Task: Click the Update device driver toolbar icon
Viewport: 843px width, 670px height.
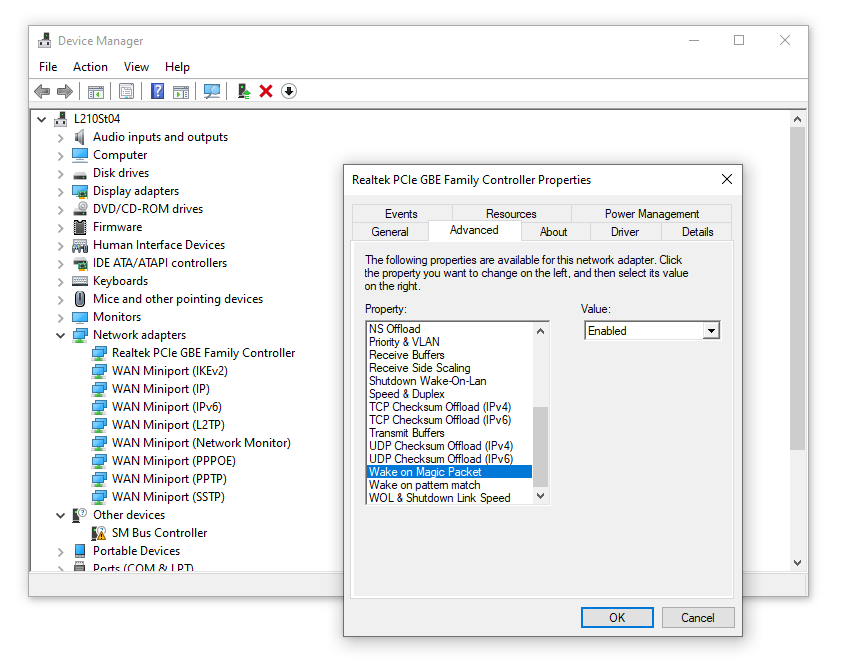Action: tap(244, 91)
